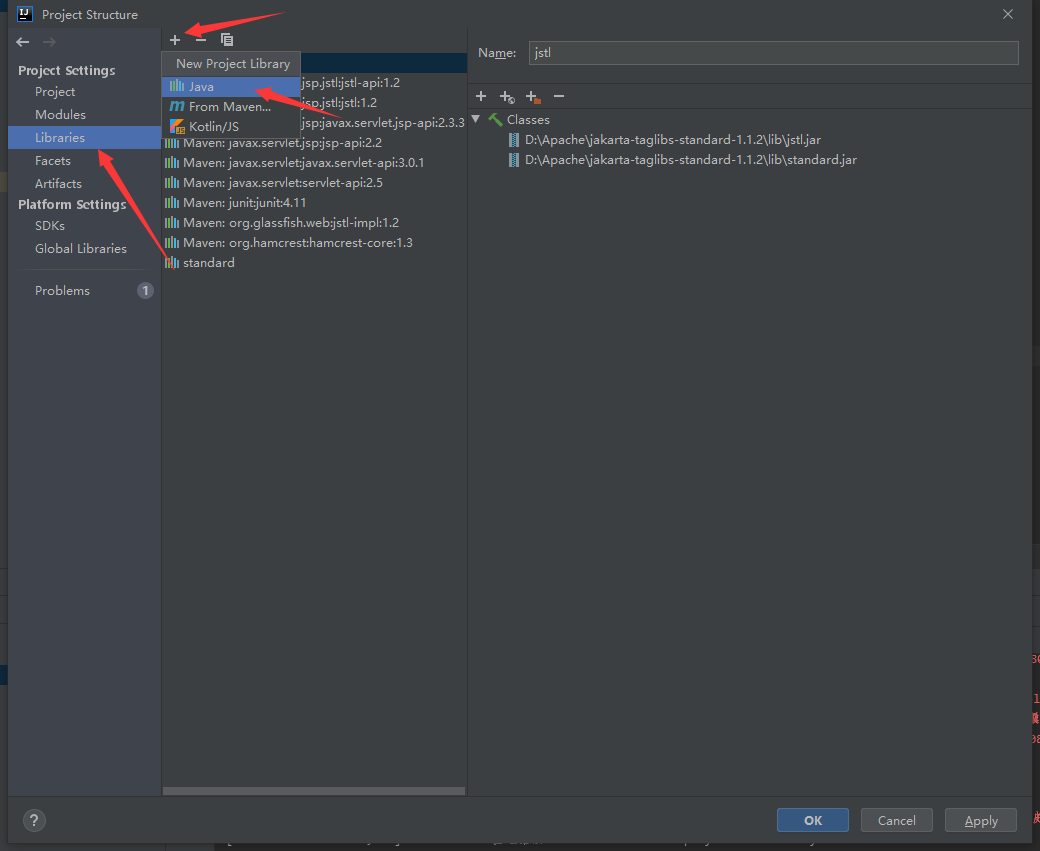Click the Classes hammer icon
Screen dimensions: 1040x851
click(495, 120)
